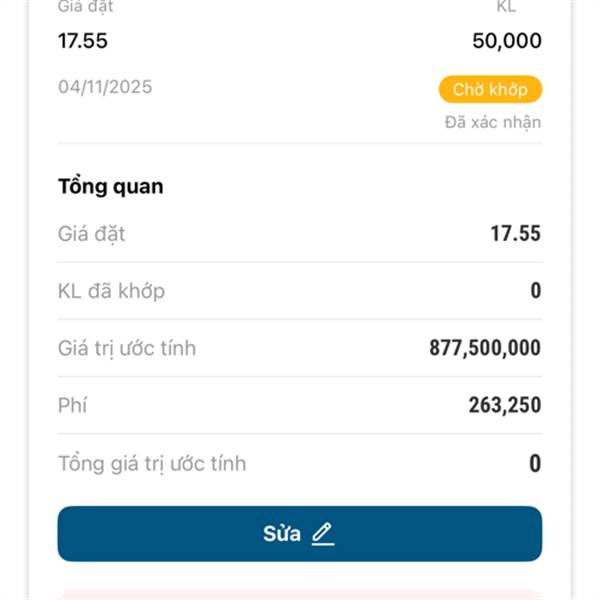Click the Giá trị ước tính label
The image size is (600, 600).
pyautogui.click(x=127, y=348)
